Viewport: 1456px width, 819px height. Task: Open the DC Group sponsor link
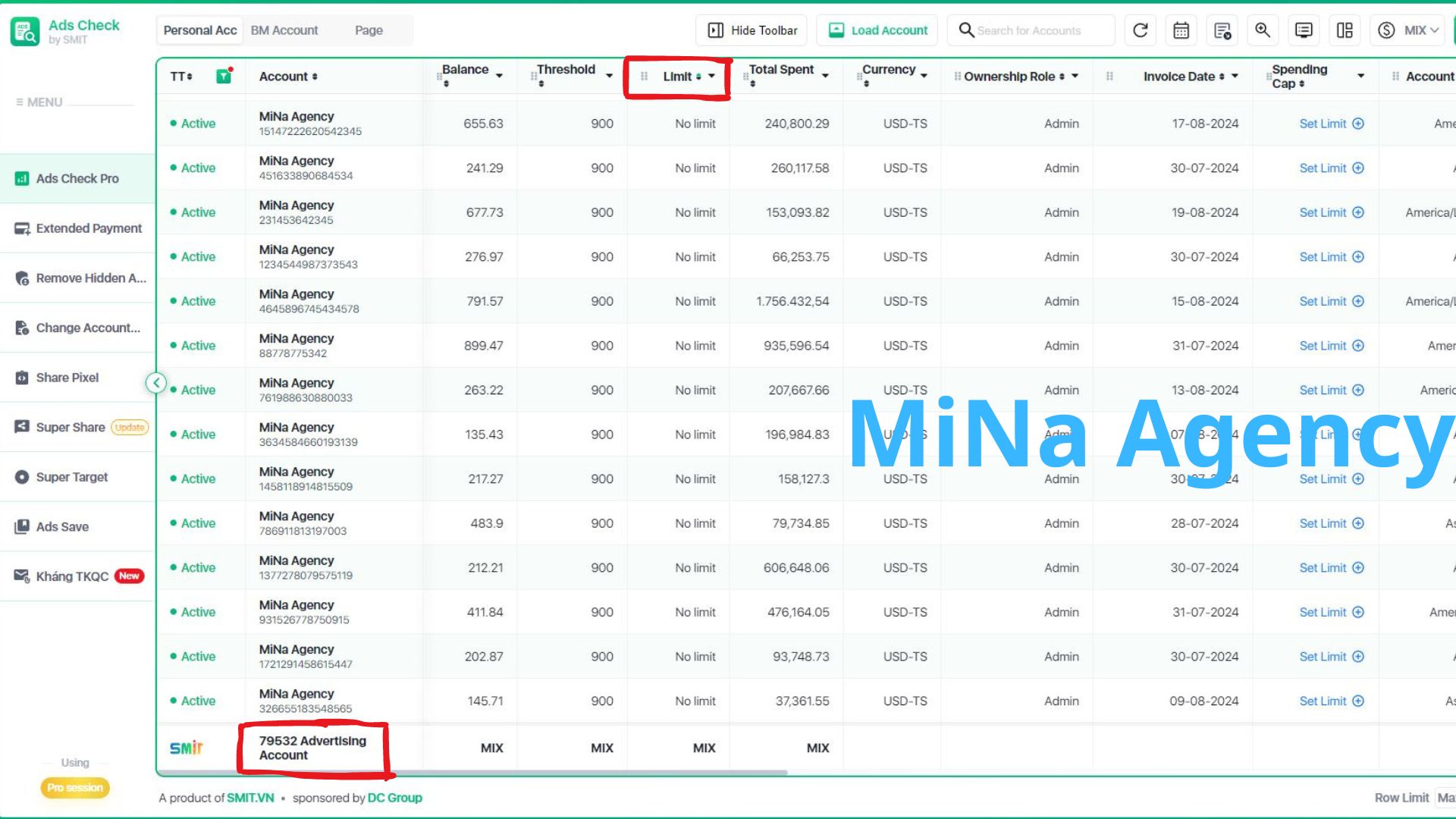pos(394,798)
